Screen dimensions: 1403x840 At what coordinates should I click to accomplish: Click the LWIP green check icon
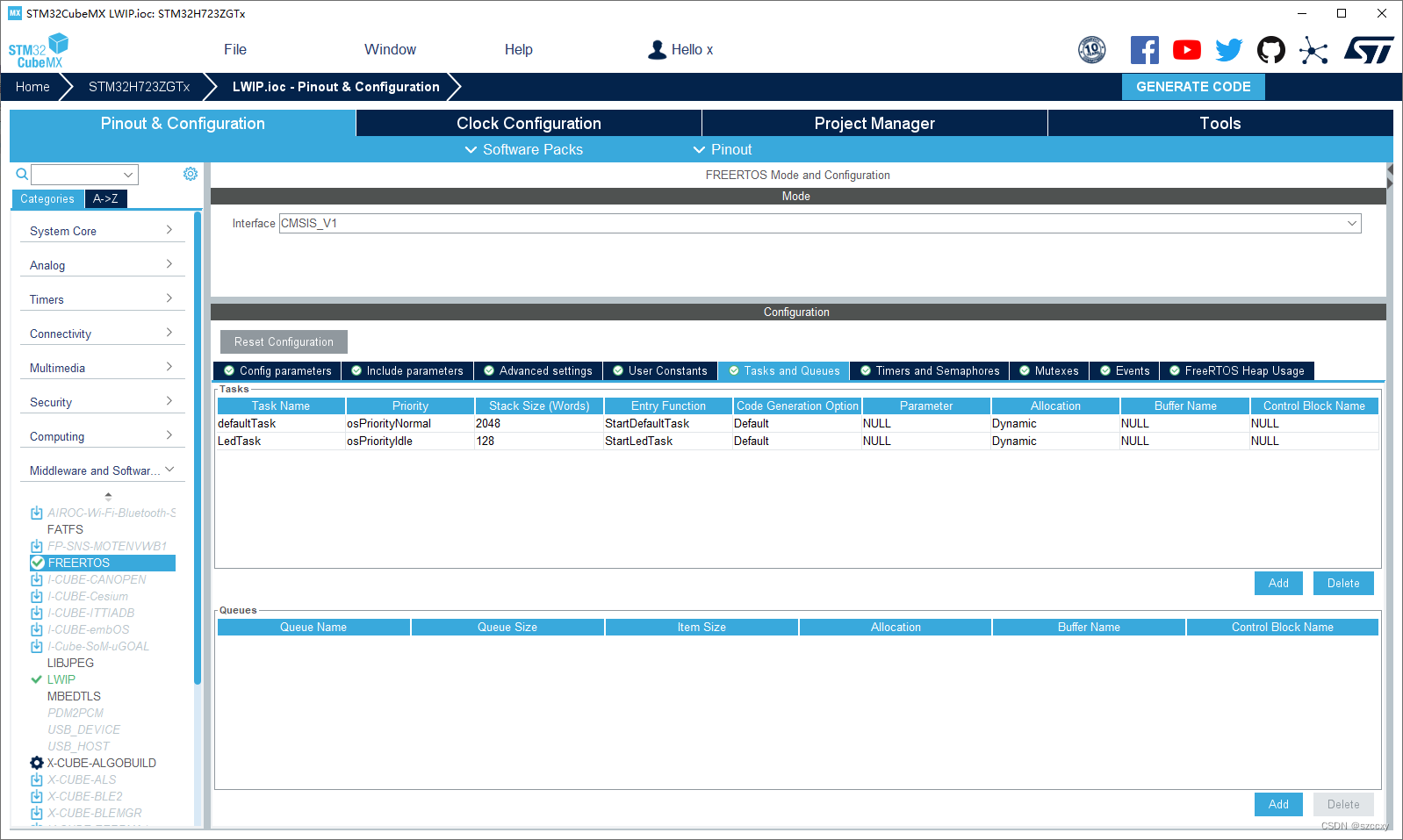[37, 679]
